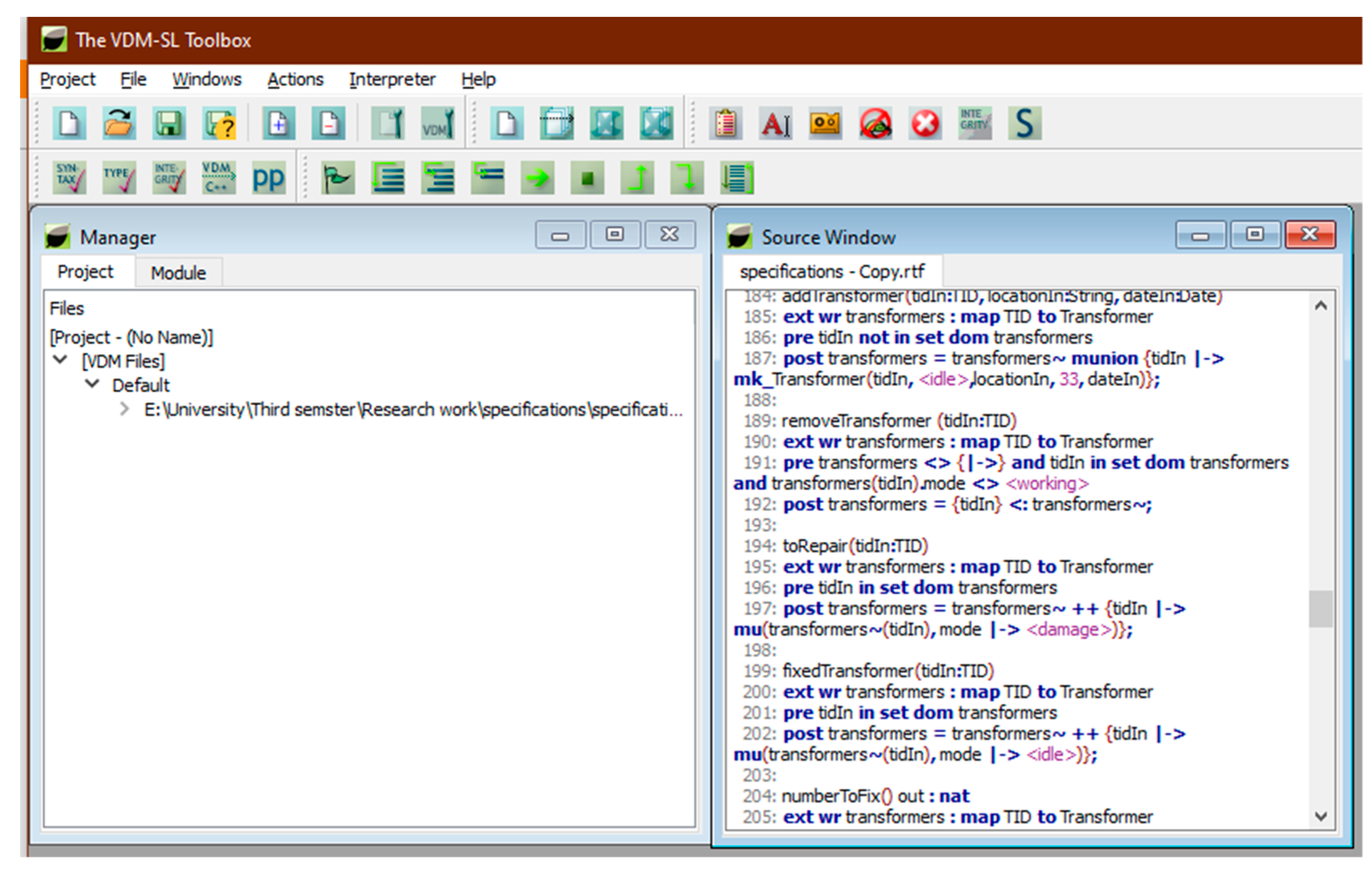Click the pp pretty printer icon
This screenshot has width=1372, height=875.
tap(268, 178)
